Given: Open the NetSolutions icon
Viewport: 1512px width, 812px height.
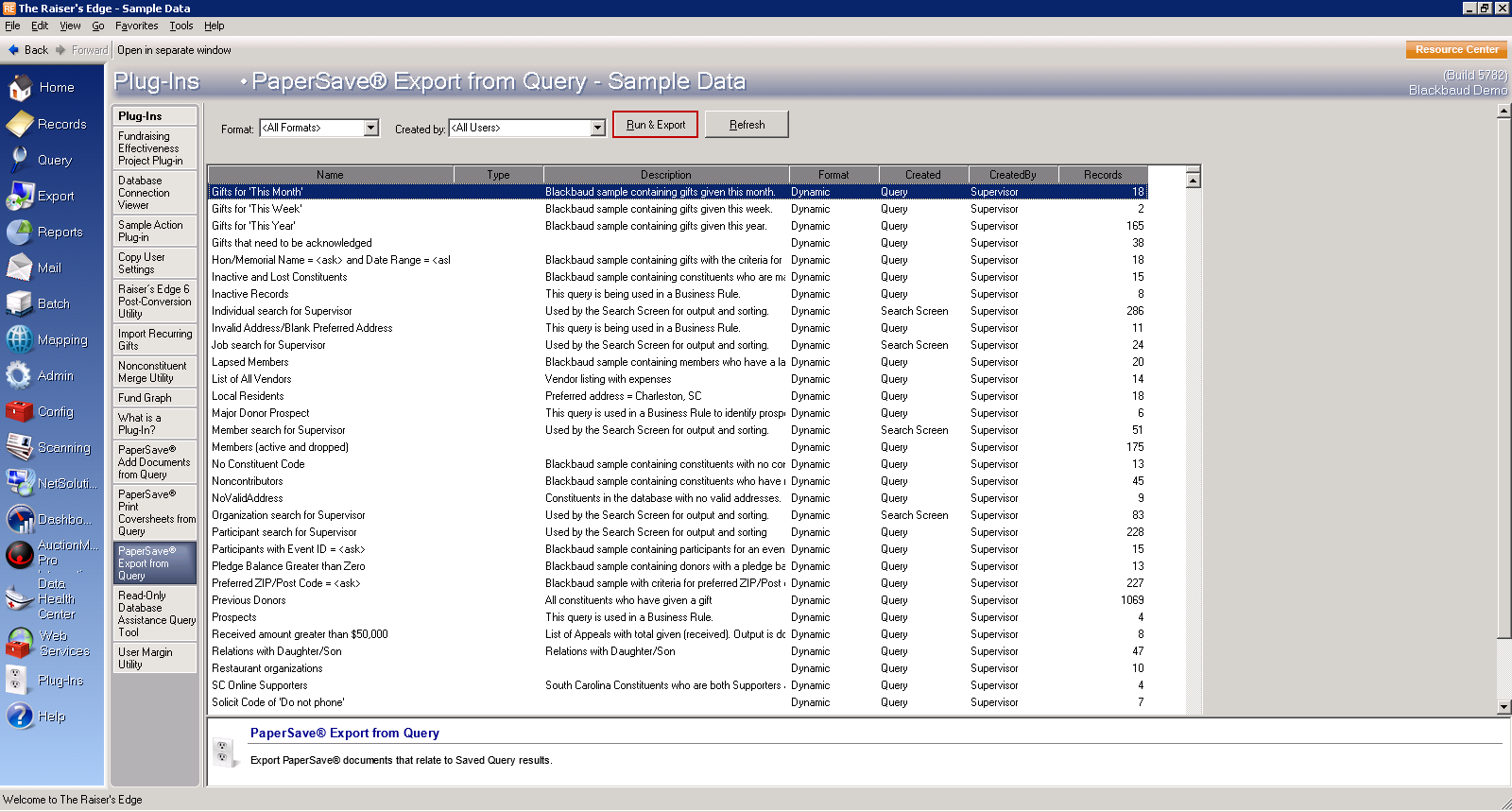Looking at the screenshot, I should point(20,483).
